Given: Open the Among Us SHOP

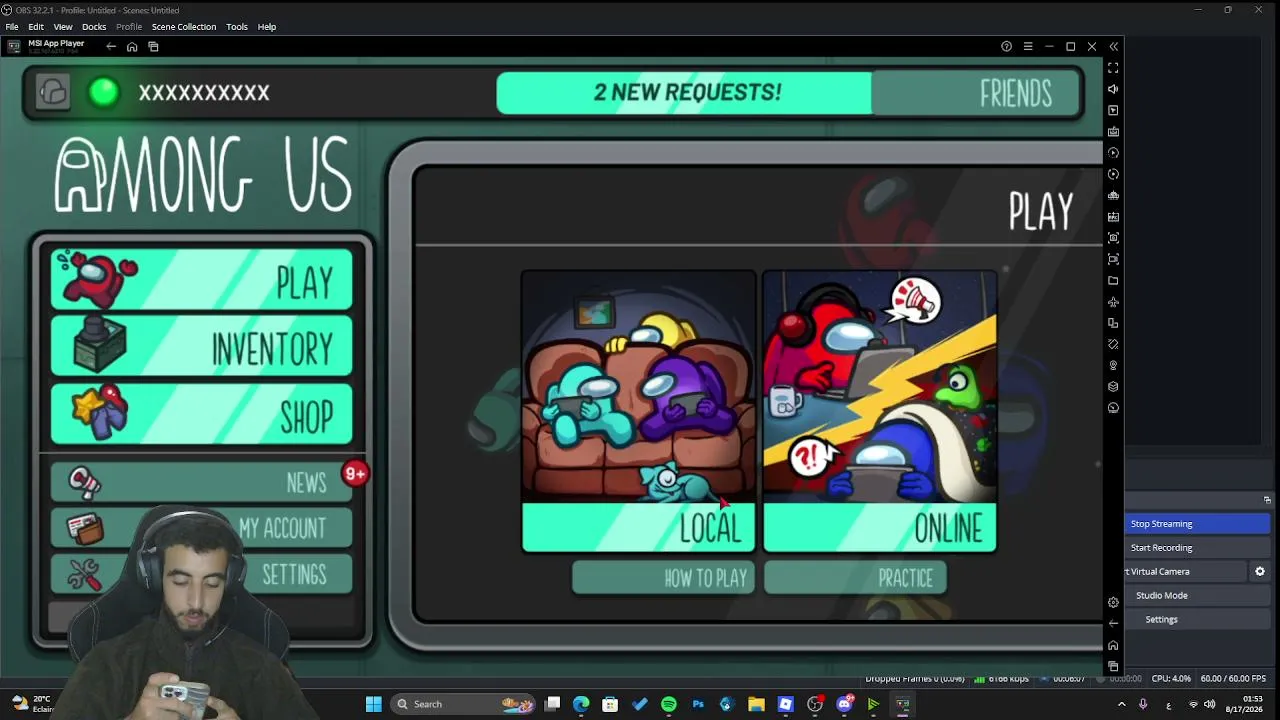Looking at the screenshot, I should (x=202, y=415).
